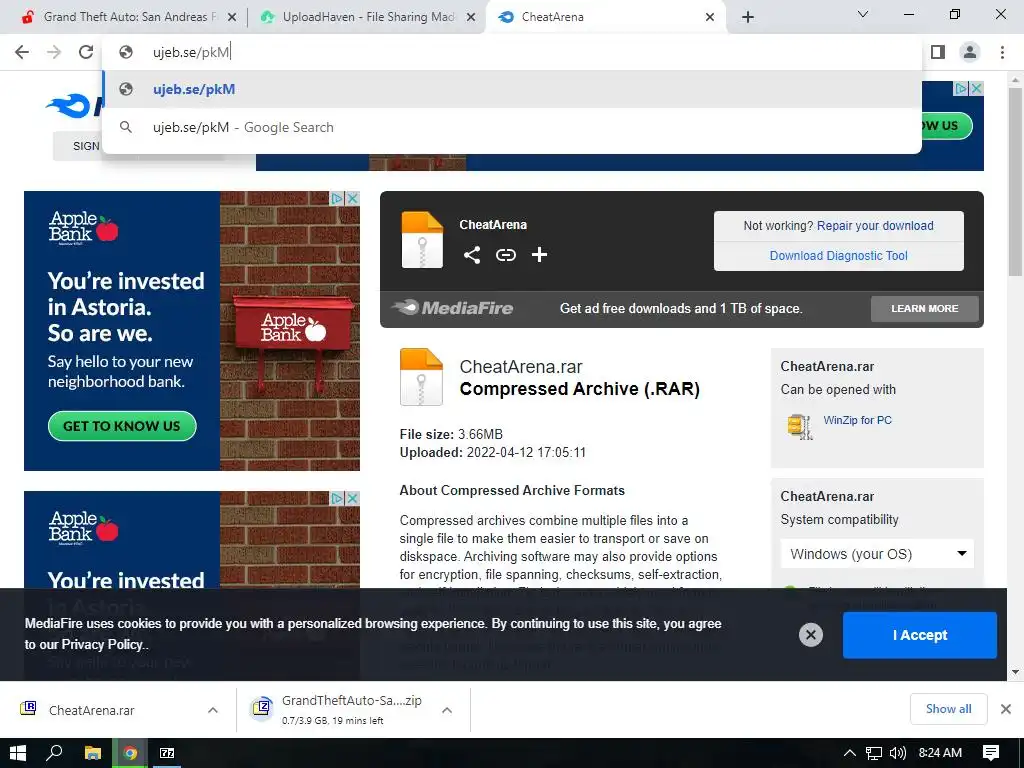
Task: Open the 7-Zip taskbar icon
Action: [167, 753]
